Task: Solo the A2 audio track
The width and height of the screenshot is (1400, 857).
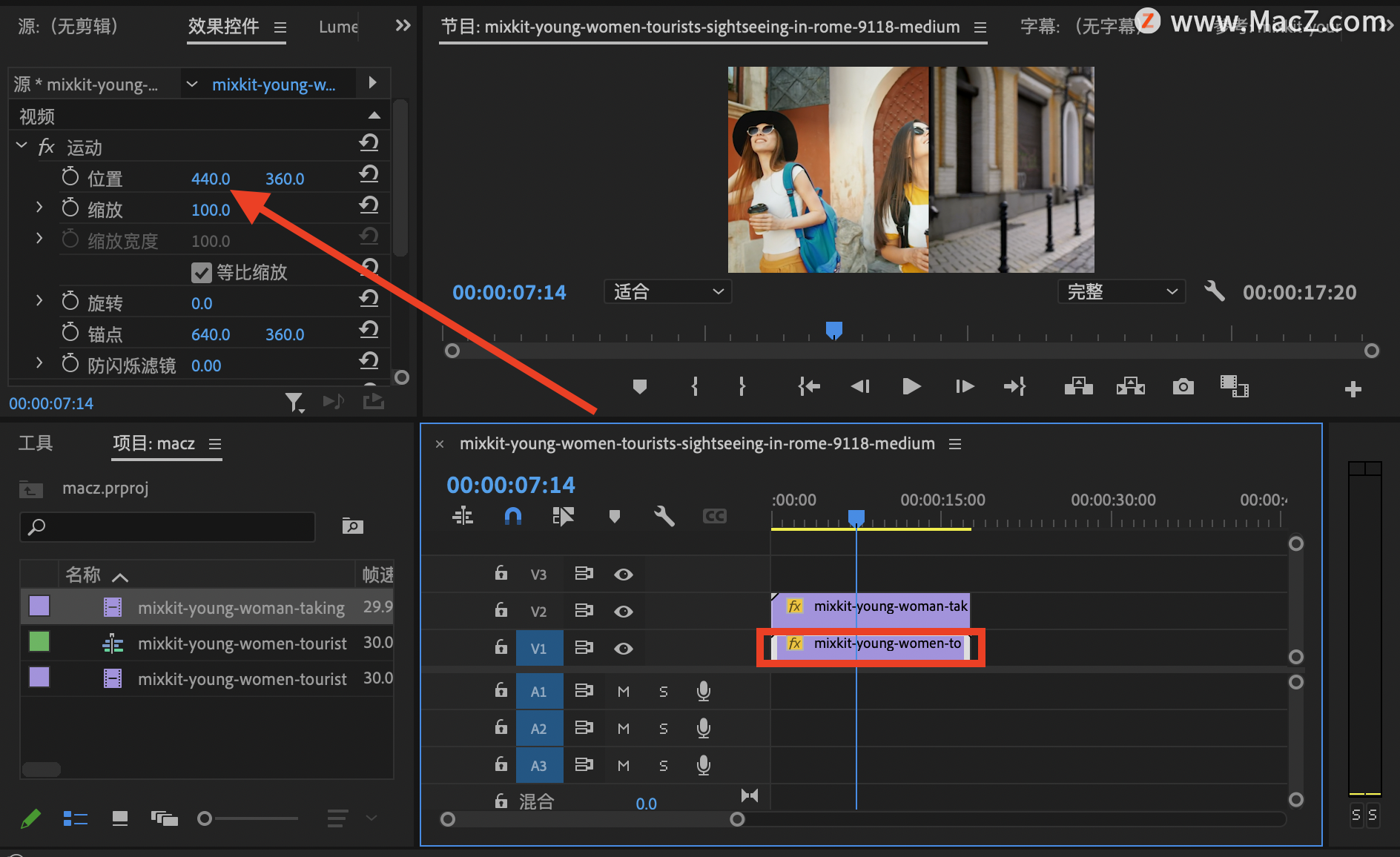Action: pos(664,729)
